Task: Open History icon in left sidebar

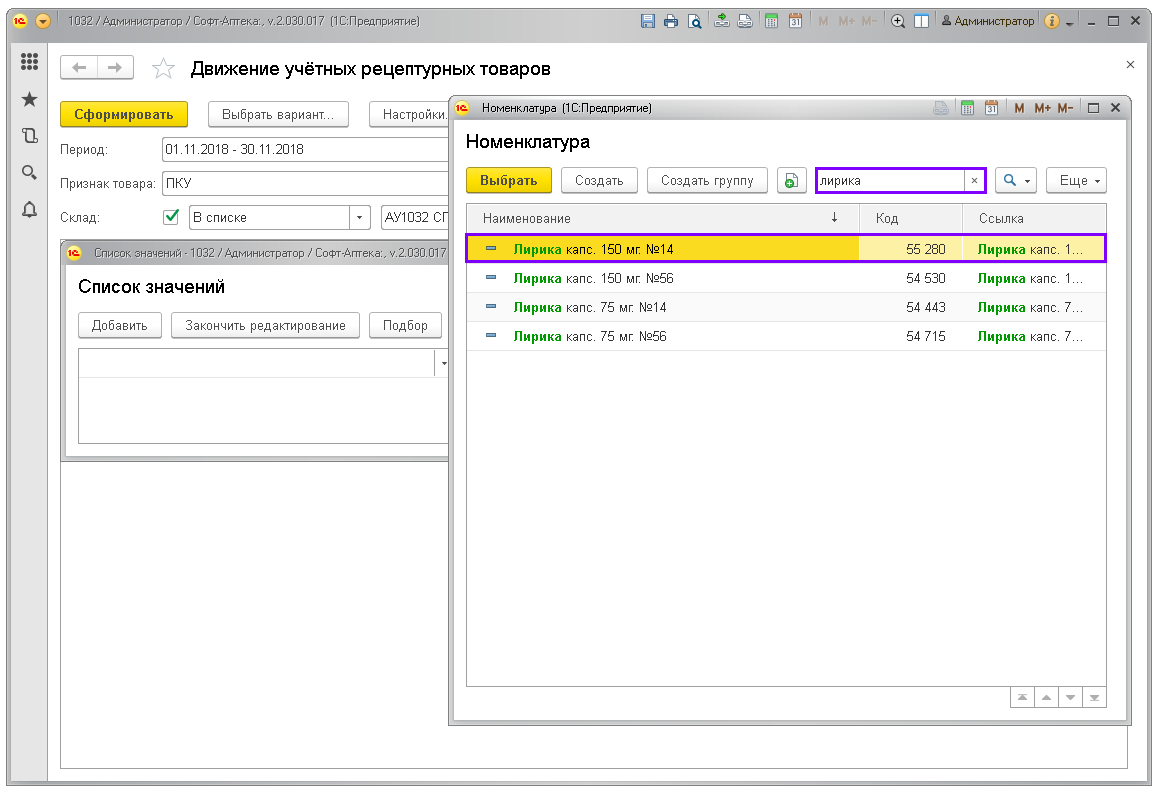Action: click(29, 136)
